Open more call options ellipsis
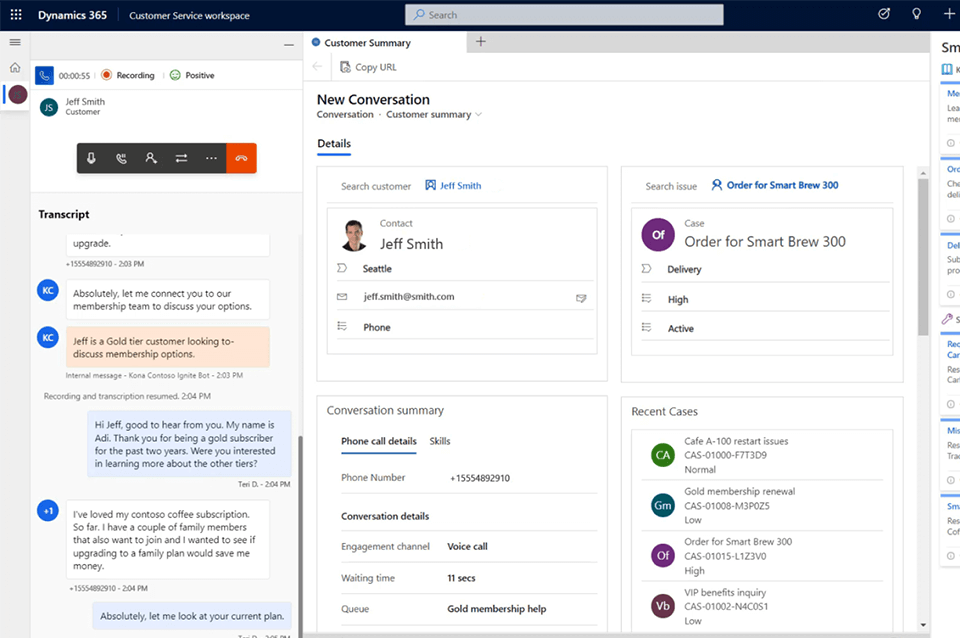Viewport: 960px width, 638px height. [x=211, y=158]
